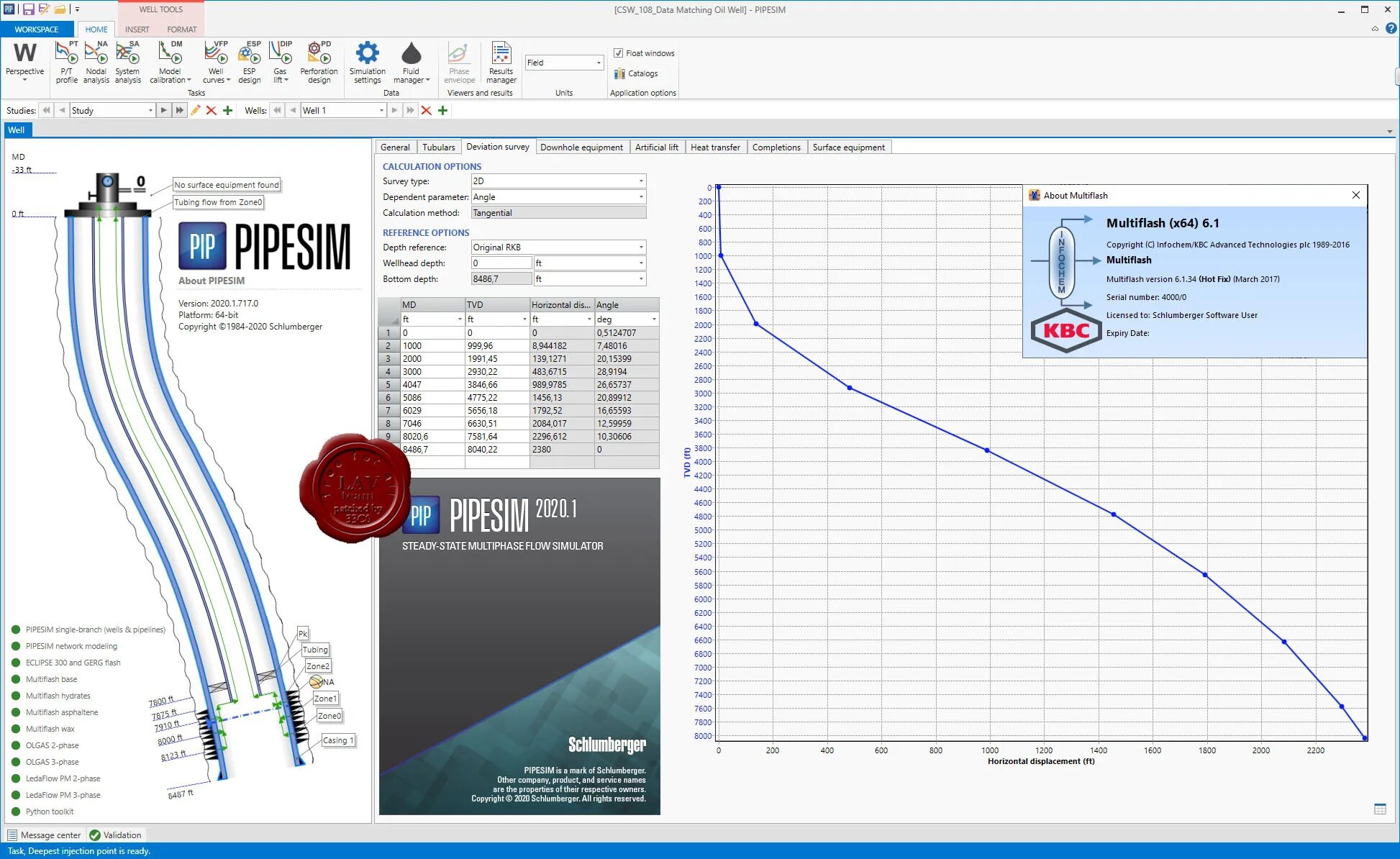This screenshot has width=1400, height=859.
Task: Open ESP design tool
Action: [249, 63]
